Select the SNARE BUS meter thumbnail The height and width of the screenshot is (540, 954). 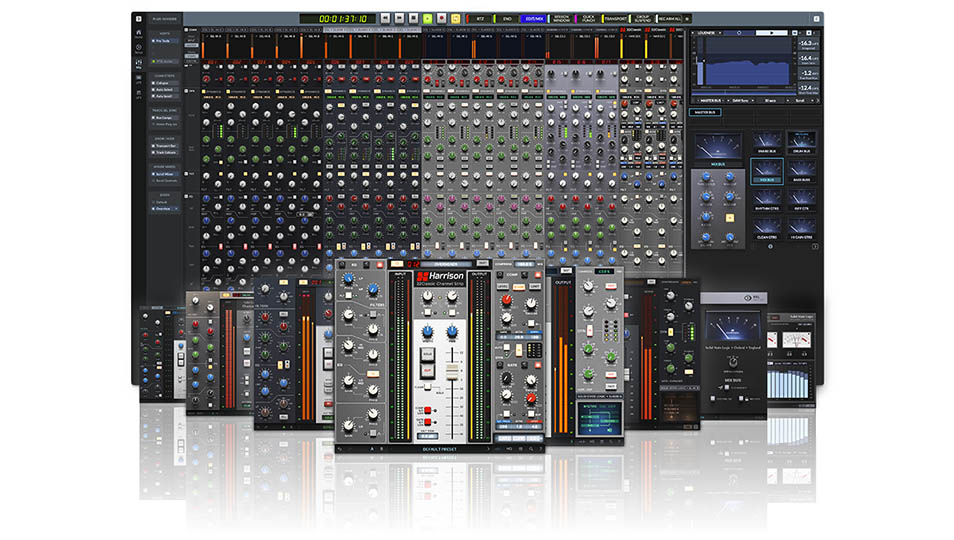(767, 142)
